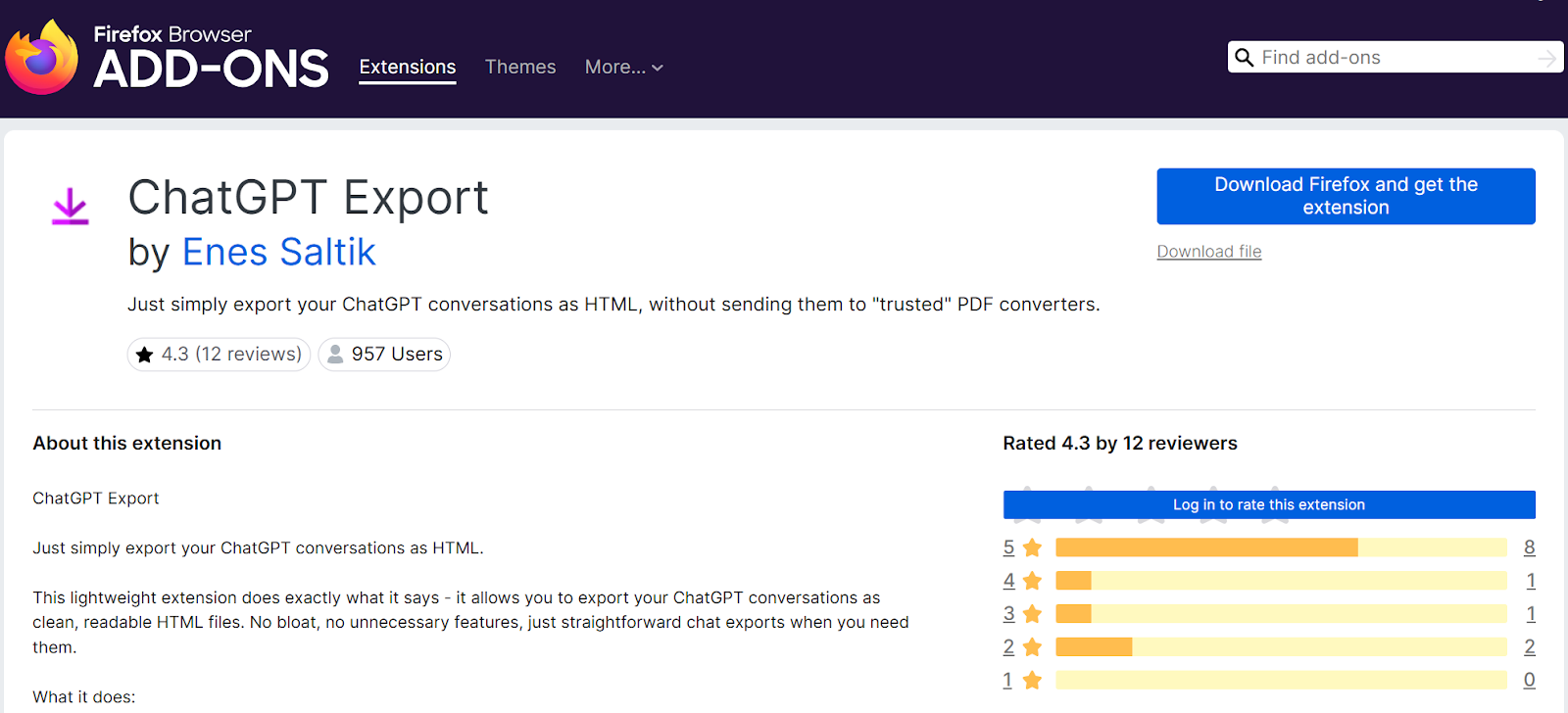Image resolution: width=1568 pixels, height=713 pixels.
Task: Open the Extensions tab
Action: pyautogui.click(x=408, y=68)
